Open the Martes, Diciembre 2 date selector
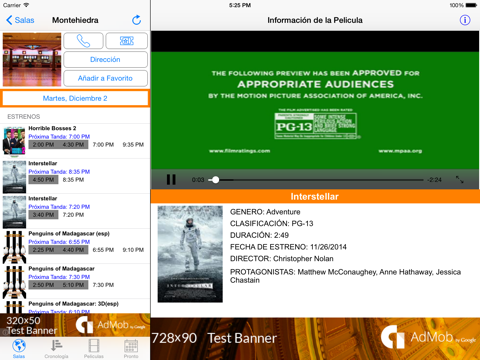This screenshot has width=480, height=360. [x=75, y=98]
